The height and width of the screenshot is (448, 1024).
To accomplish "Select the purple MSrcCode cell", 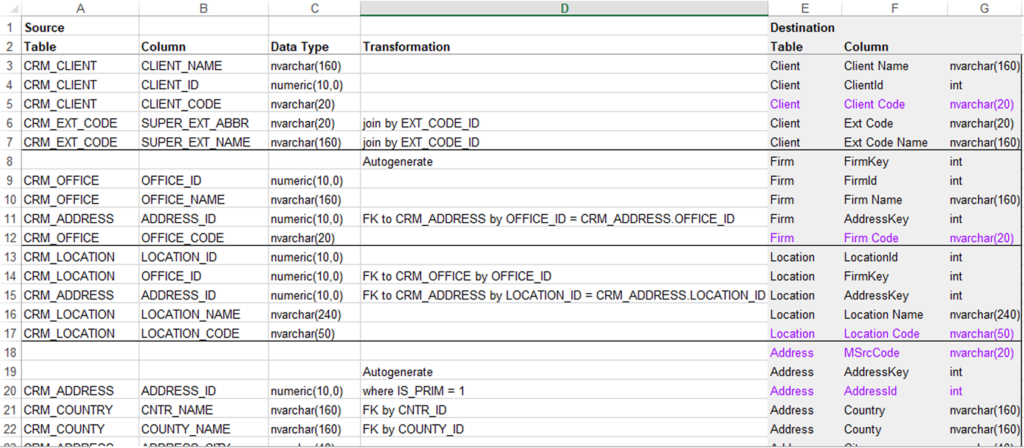I will pos(894,353).
